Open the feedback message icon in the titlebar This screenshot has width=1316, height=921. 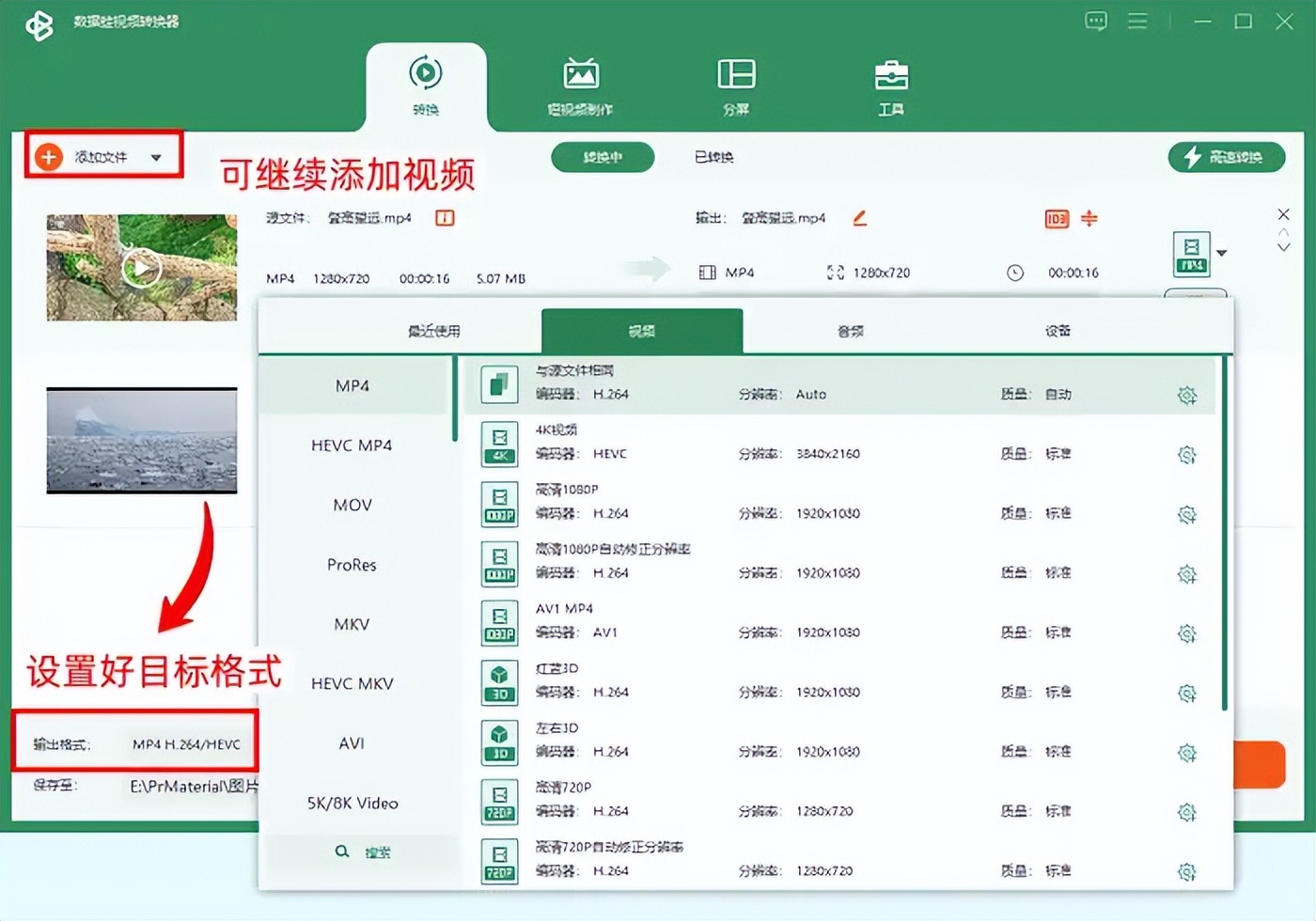[x=1096, y=21]
